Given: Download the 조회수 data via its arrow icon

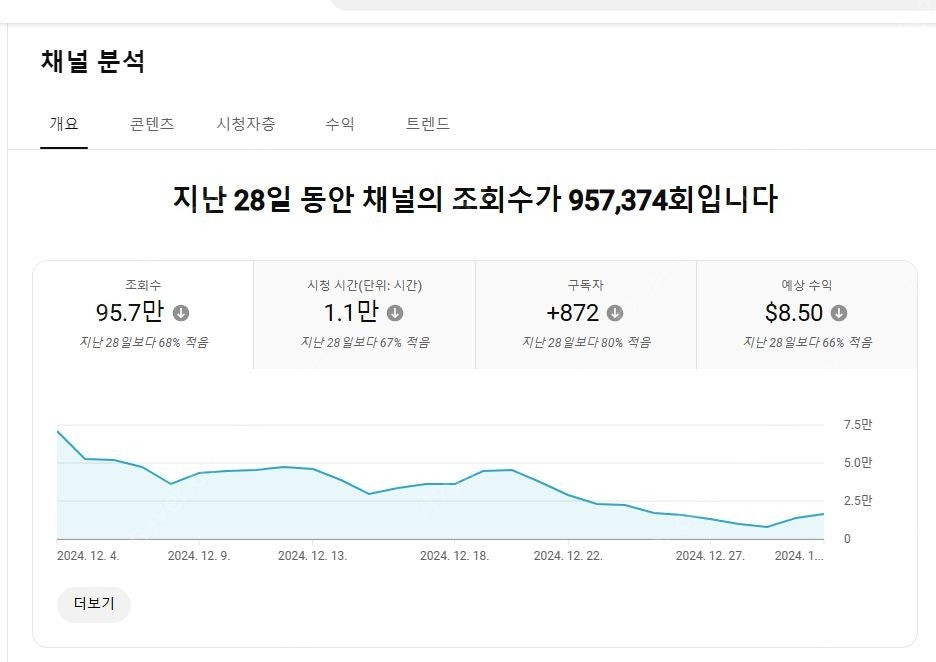Looking at the screenshot, I should point(179,313).
